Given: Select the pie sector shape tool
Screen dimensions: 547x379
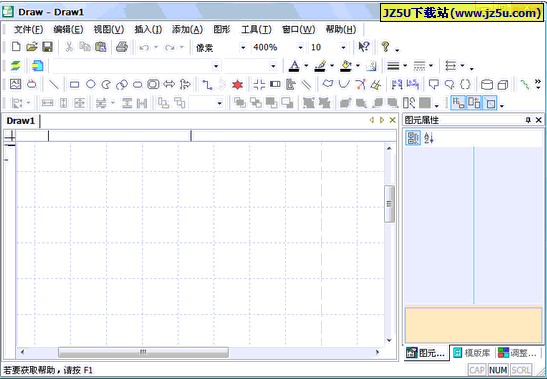Looking at the screenshot, I should pos(106,84).
